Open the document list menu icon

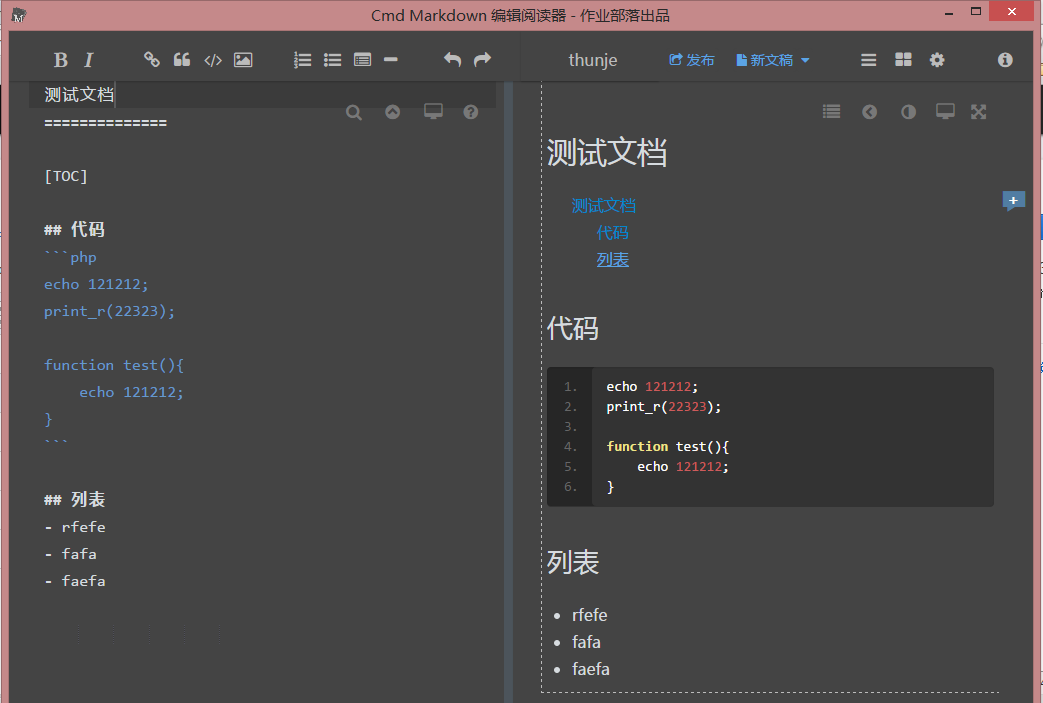869,60
